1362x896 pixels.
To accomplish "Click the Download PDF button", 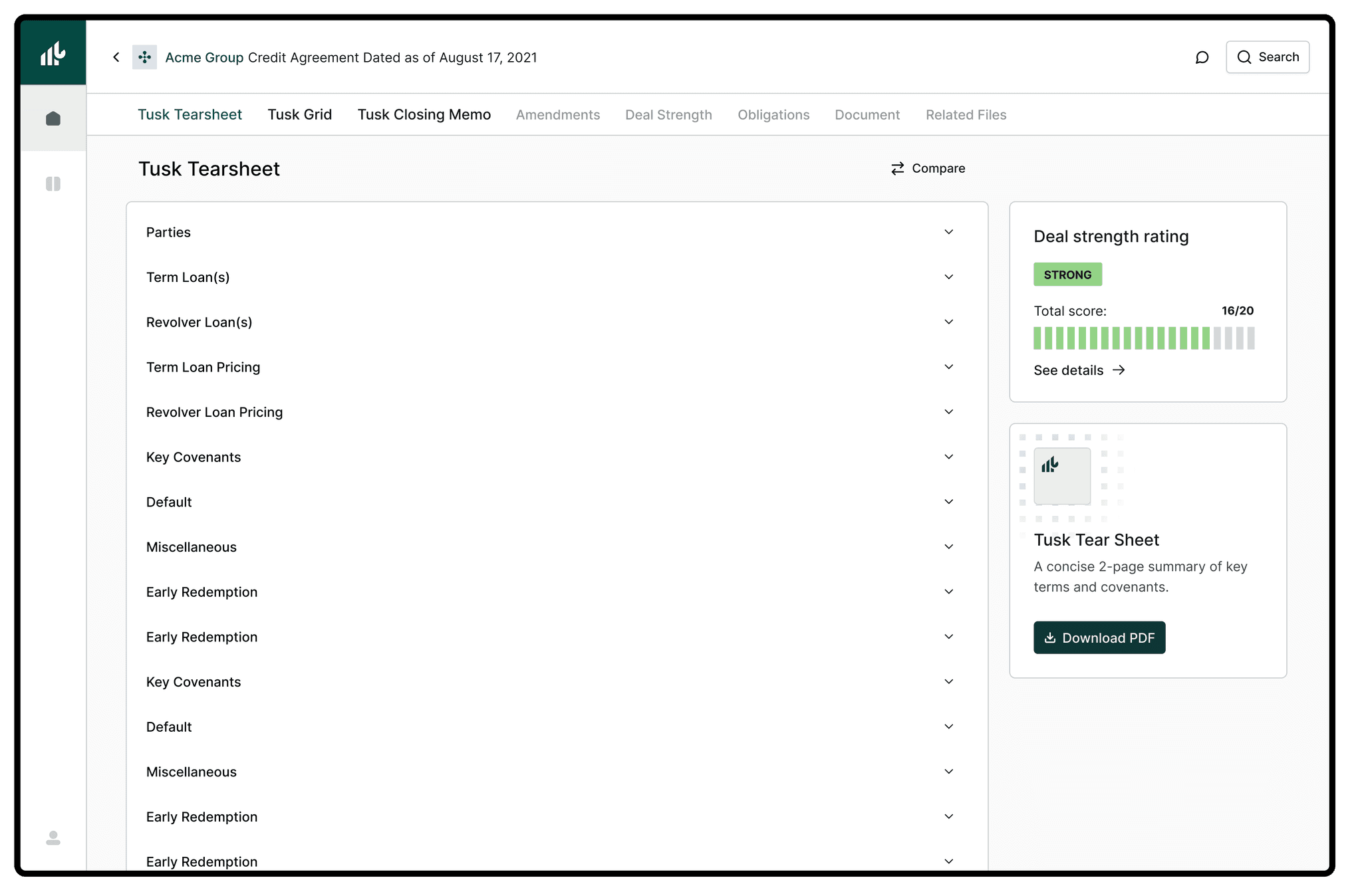I will tap(1099, 637).
